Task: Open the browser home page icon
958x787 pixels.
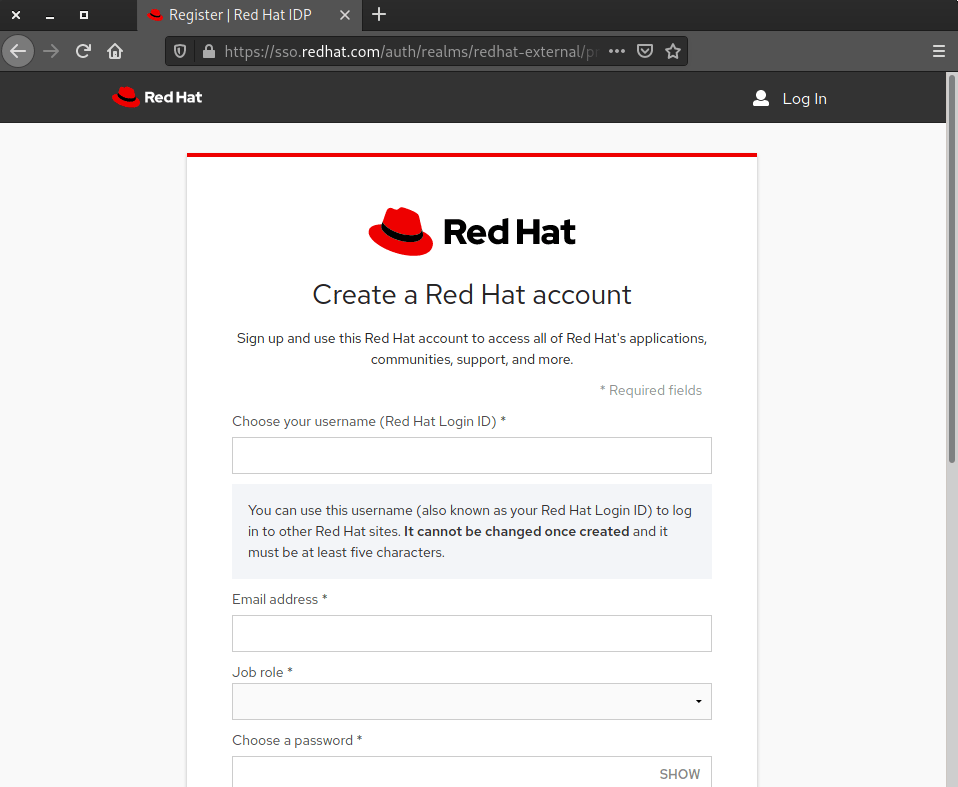Action: coord(115,51)
